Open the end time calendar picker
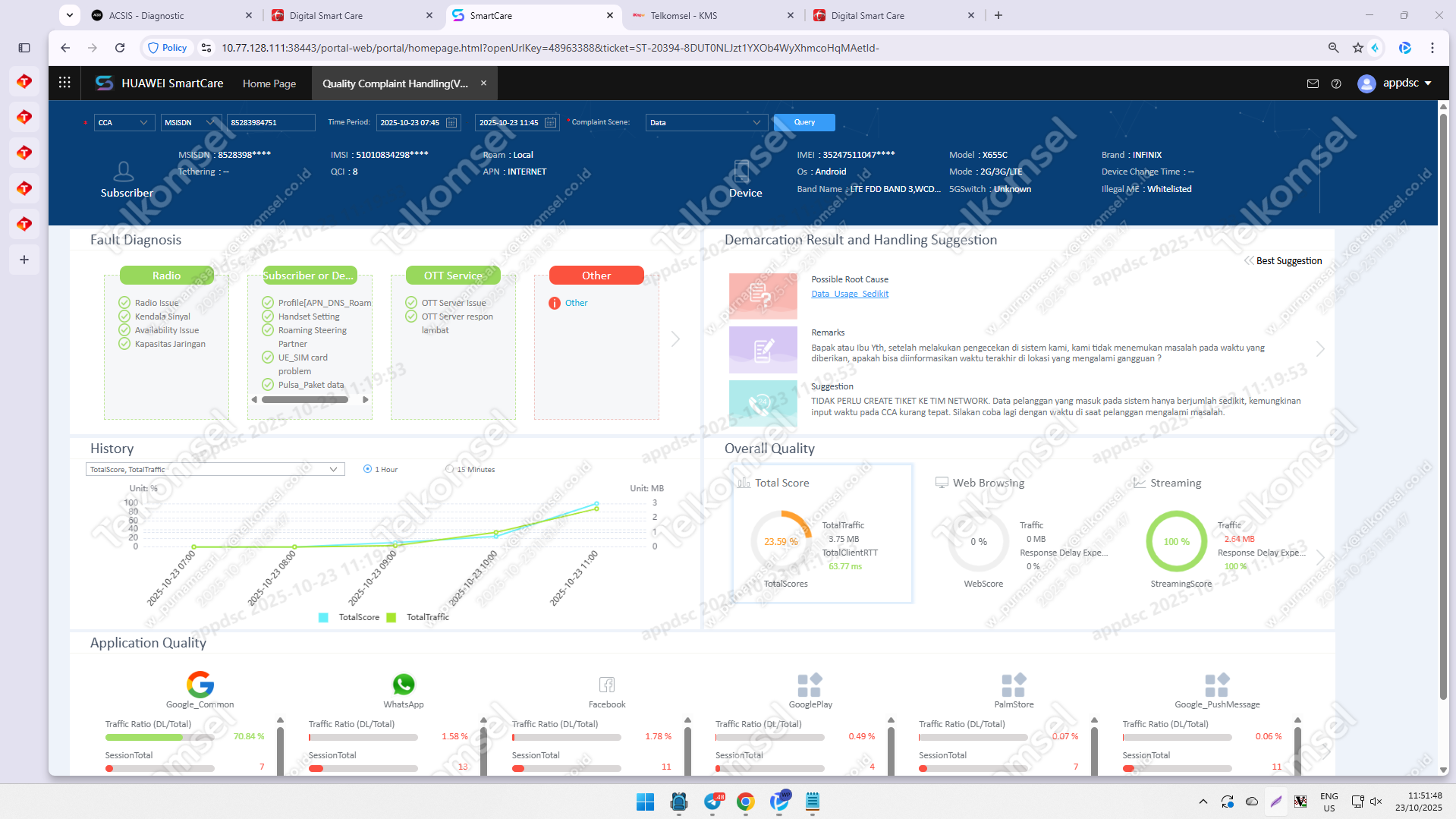This screenshot has height=819, width=1456. tap(550, 122)
